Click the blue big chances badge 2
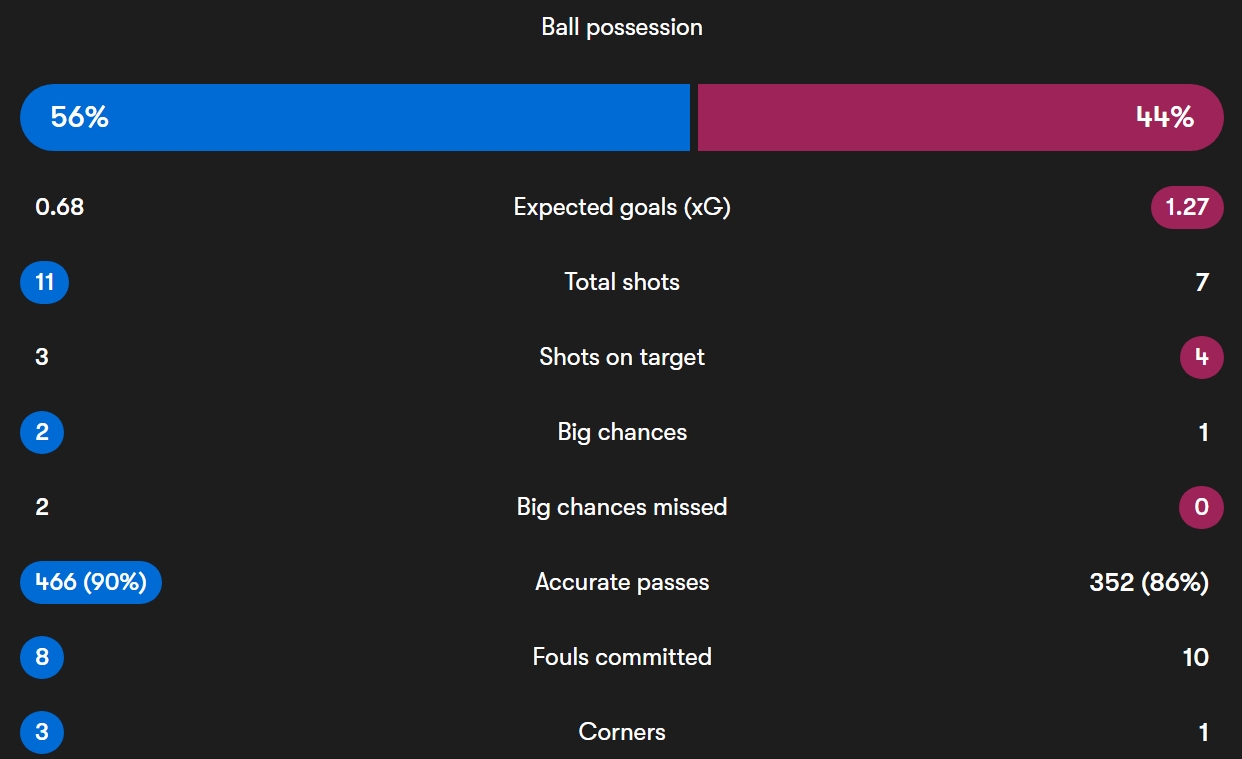Screen dimensions: 1242x759 (x=42, y=432)
